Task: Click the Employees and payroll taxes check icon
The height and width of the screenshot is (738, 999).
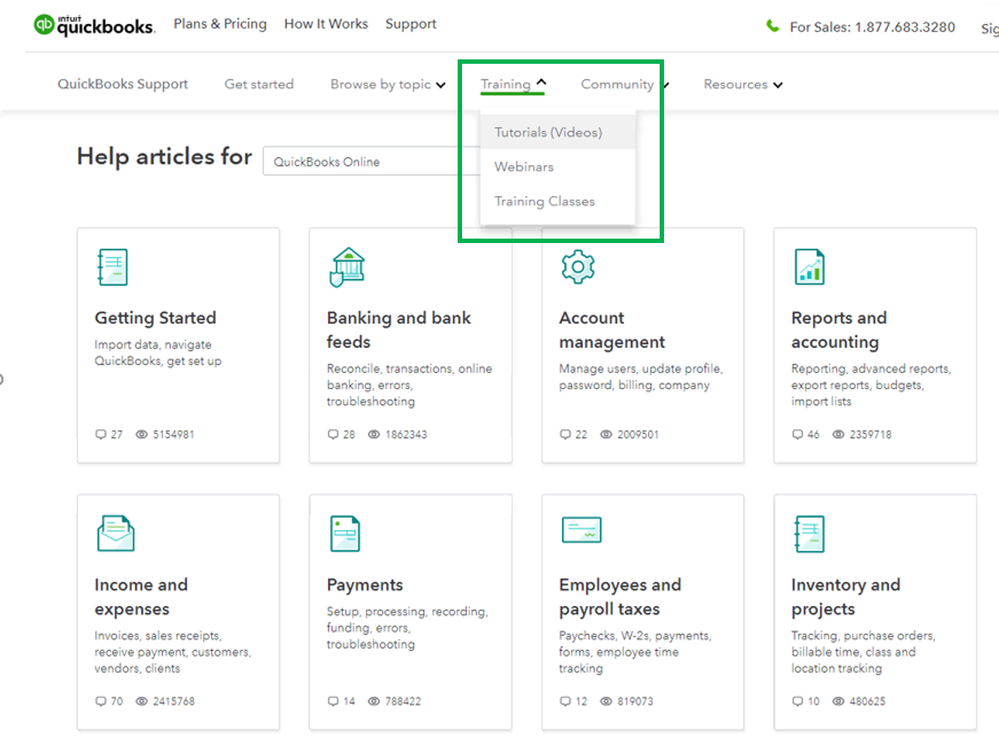Action: click(582, 530)
